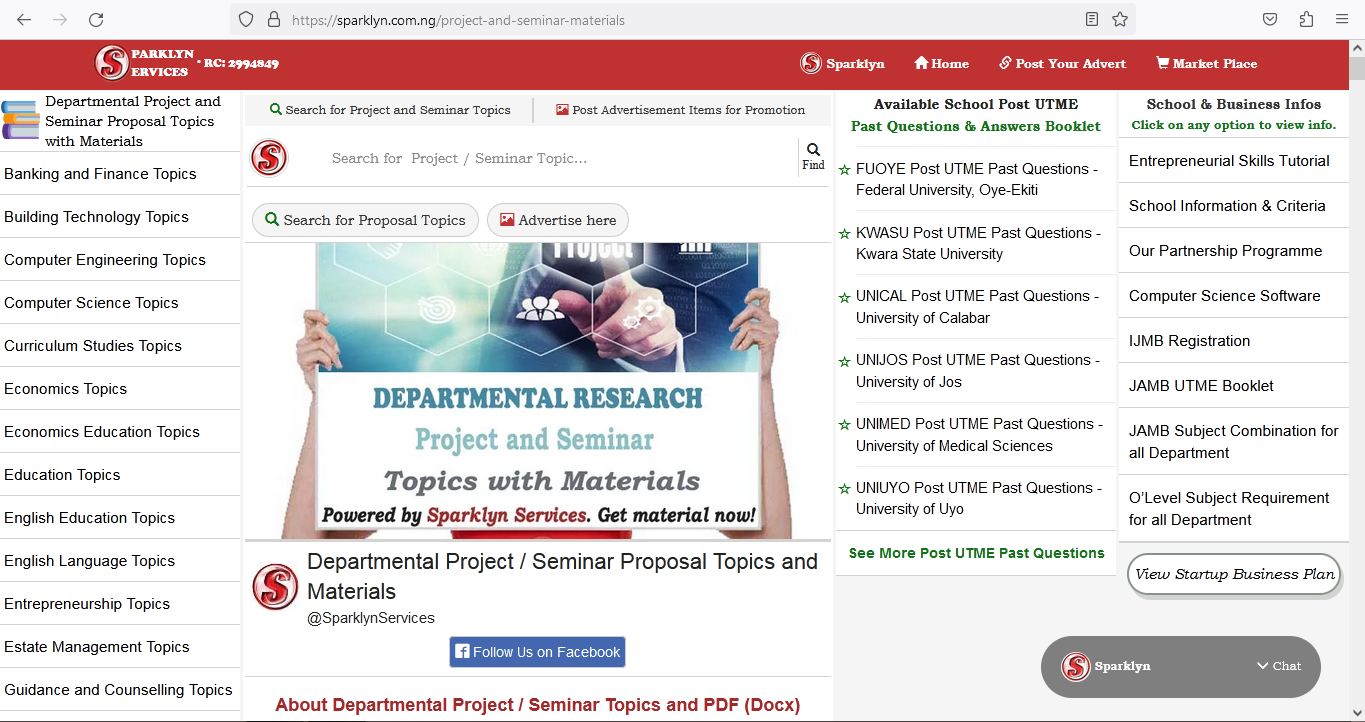Click the star icon beside UNIUYO Post UTME
The height and width of the screenshot is (722, 1365).
(x=845, y=489)
